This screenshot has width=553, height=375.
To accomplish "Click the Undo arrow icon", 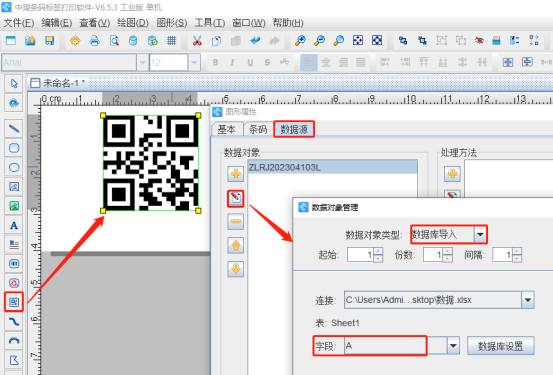I will [x=255, y=41].
